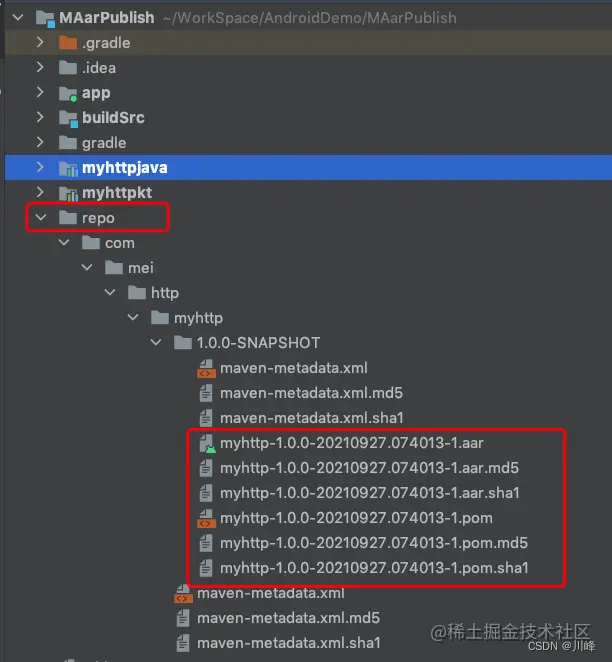Collapse the MAarPublish project root
Image resolution: width=612 pixels, height=662 pixels.
point(18,18)
